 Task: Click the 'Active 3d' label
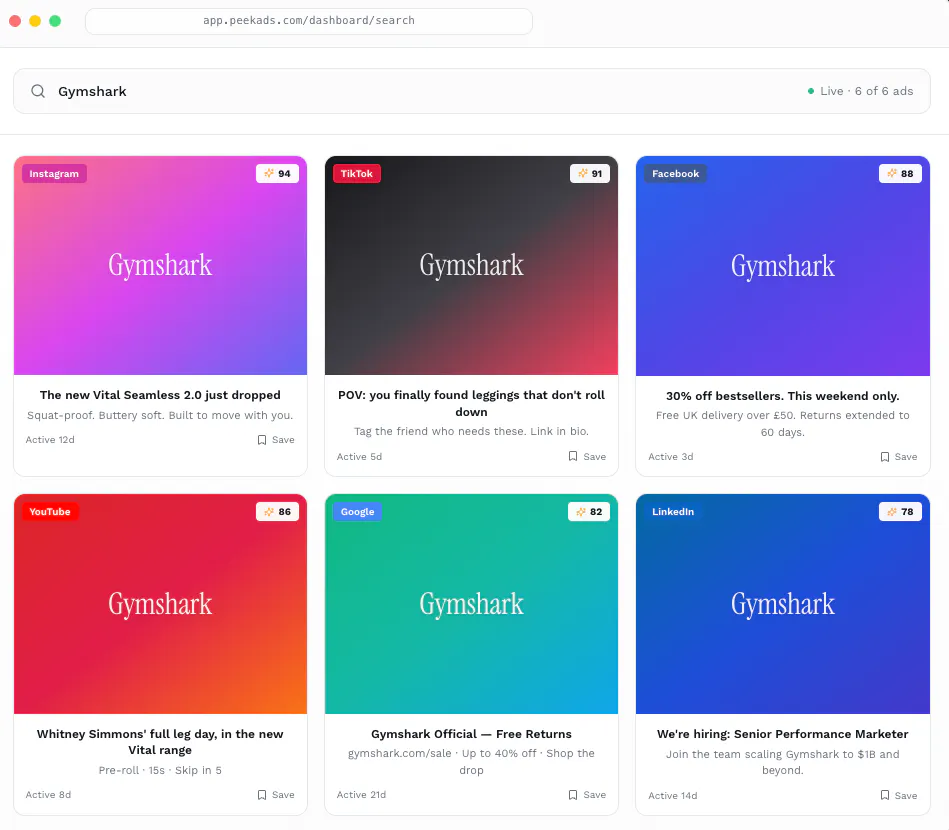(671, 456)
